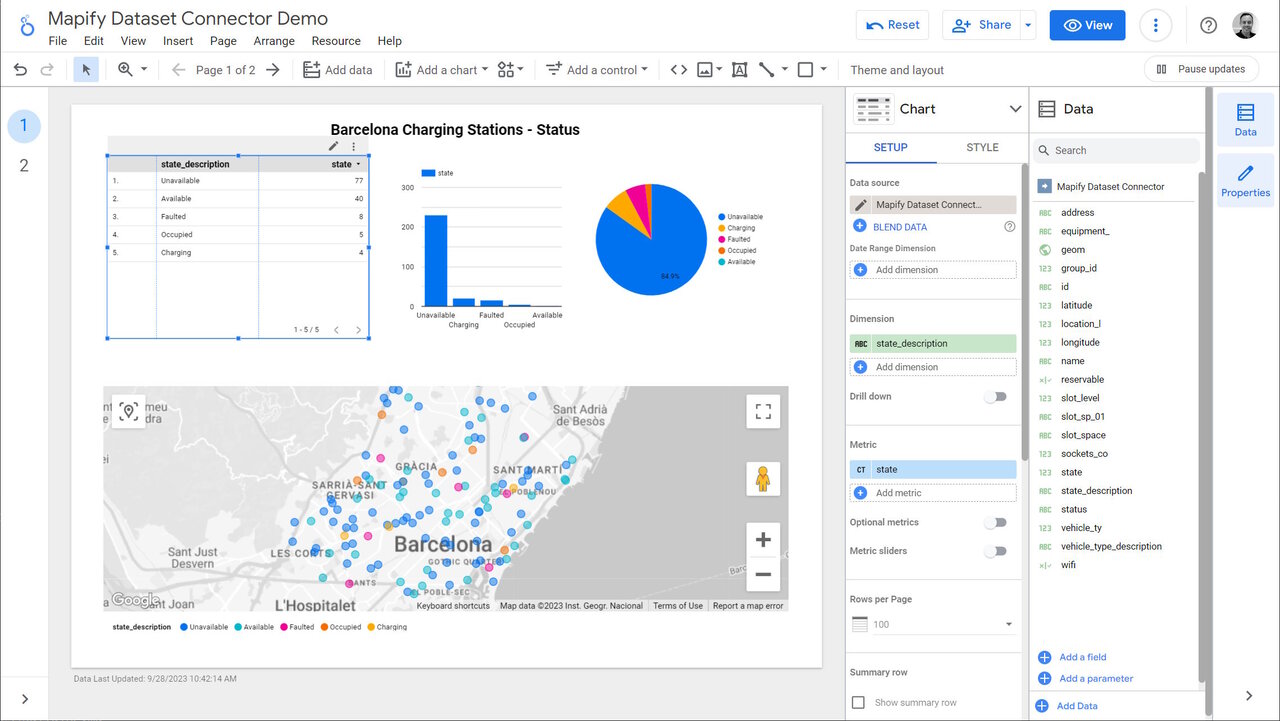This screenshot has height=721, width=1280.
Task: Open the Arrange menu
Action: click(274, 41)
